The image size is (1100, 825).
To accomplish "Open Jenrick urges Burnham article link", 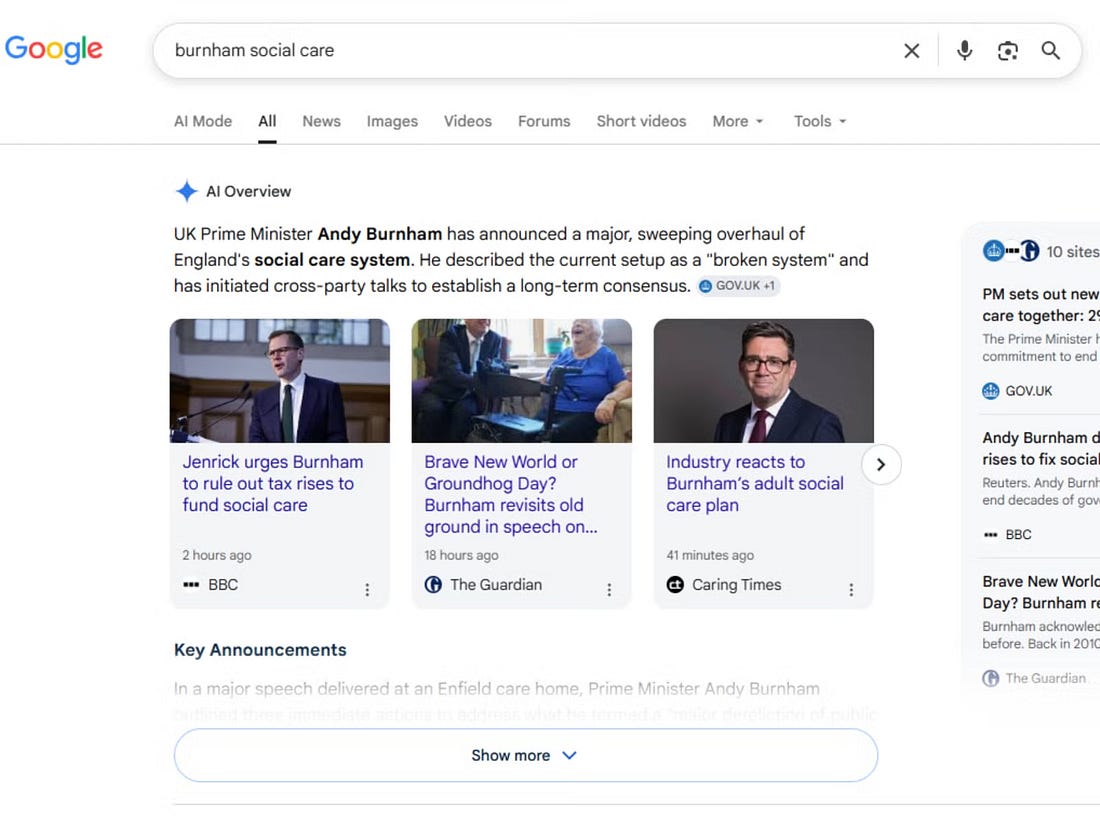I will tap(273, 483).
